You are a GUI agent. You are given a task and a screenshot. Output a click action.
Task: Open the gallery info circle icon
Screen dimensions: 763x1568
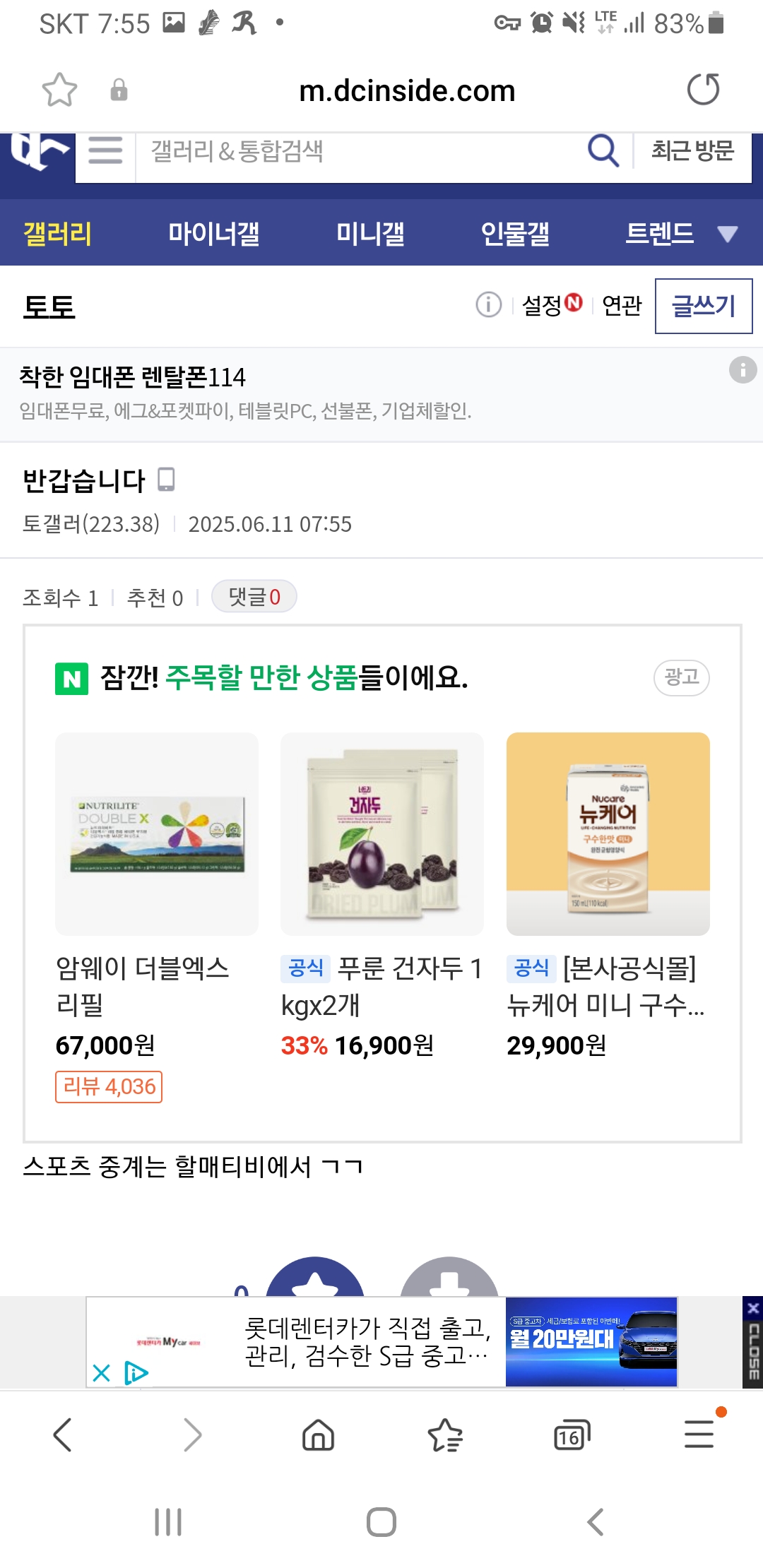pos(488,305)
